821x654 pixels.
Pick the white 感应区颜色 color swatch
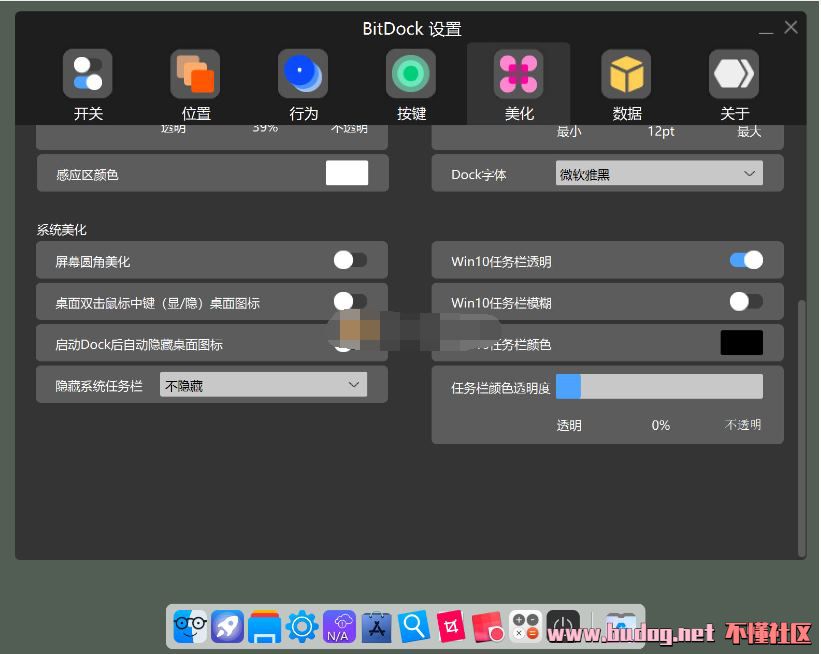click(x=347, y=173)
